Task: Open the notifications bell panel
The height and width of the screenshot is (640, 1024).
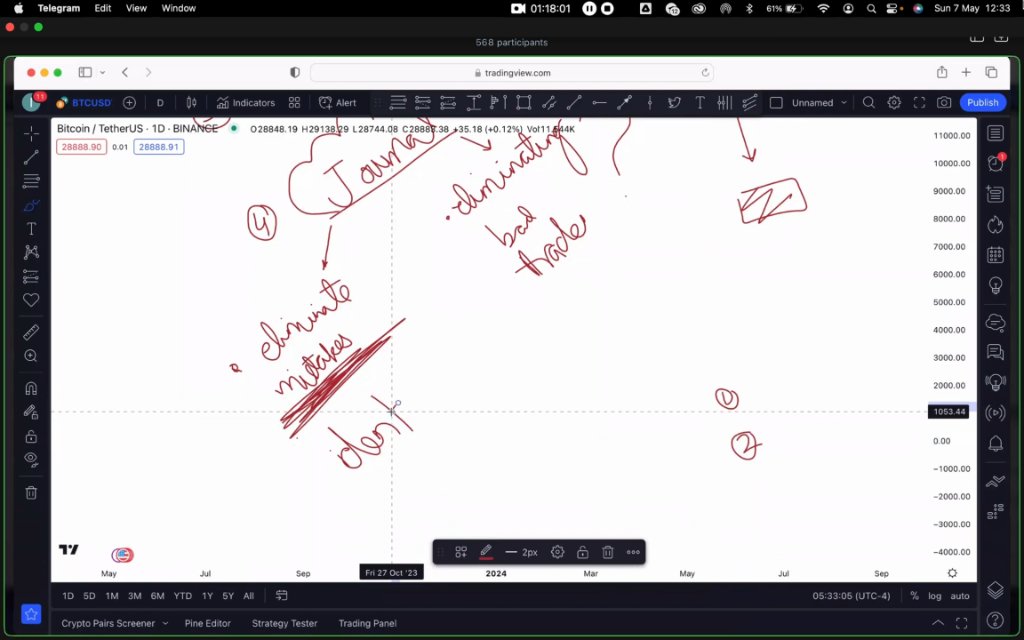Action: coord(995,443)
